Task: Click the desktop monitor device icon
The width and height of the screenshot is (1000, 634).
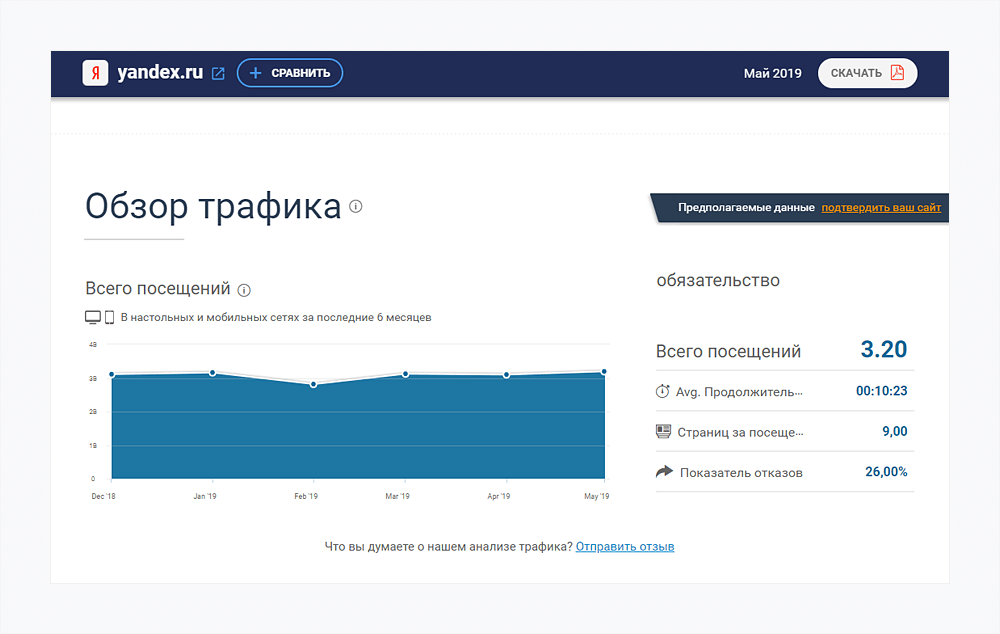Action: click(x=93, y=317)
